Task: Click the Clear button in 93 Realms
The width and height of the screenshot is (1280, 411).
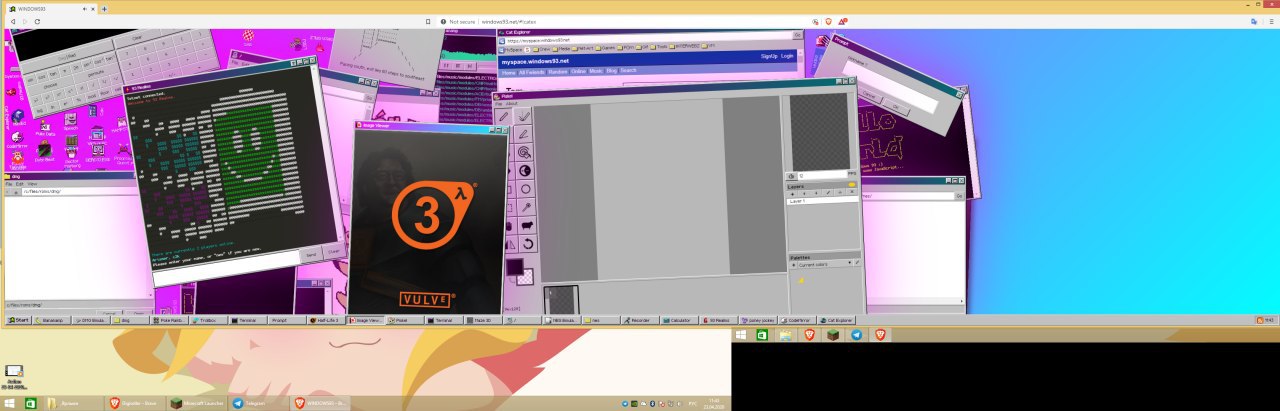Action: pyautogui.click(x=334, y=252)
